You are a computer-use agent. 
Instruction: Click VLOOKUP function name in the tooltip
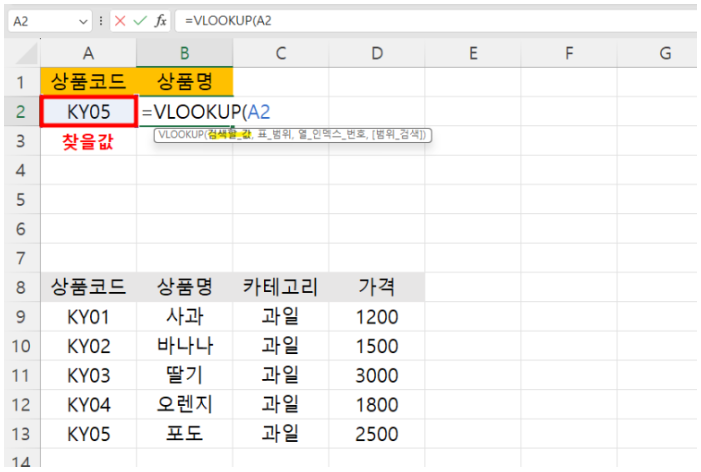coord(180,134)
